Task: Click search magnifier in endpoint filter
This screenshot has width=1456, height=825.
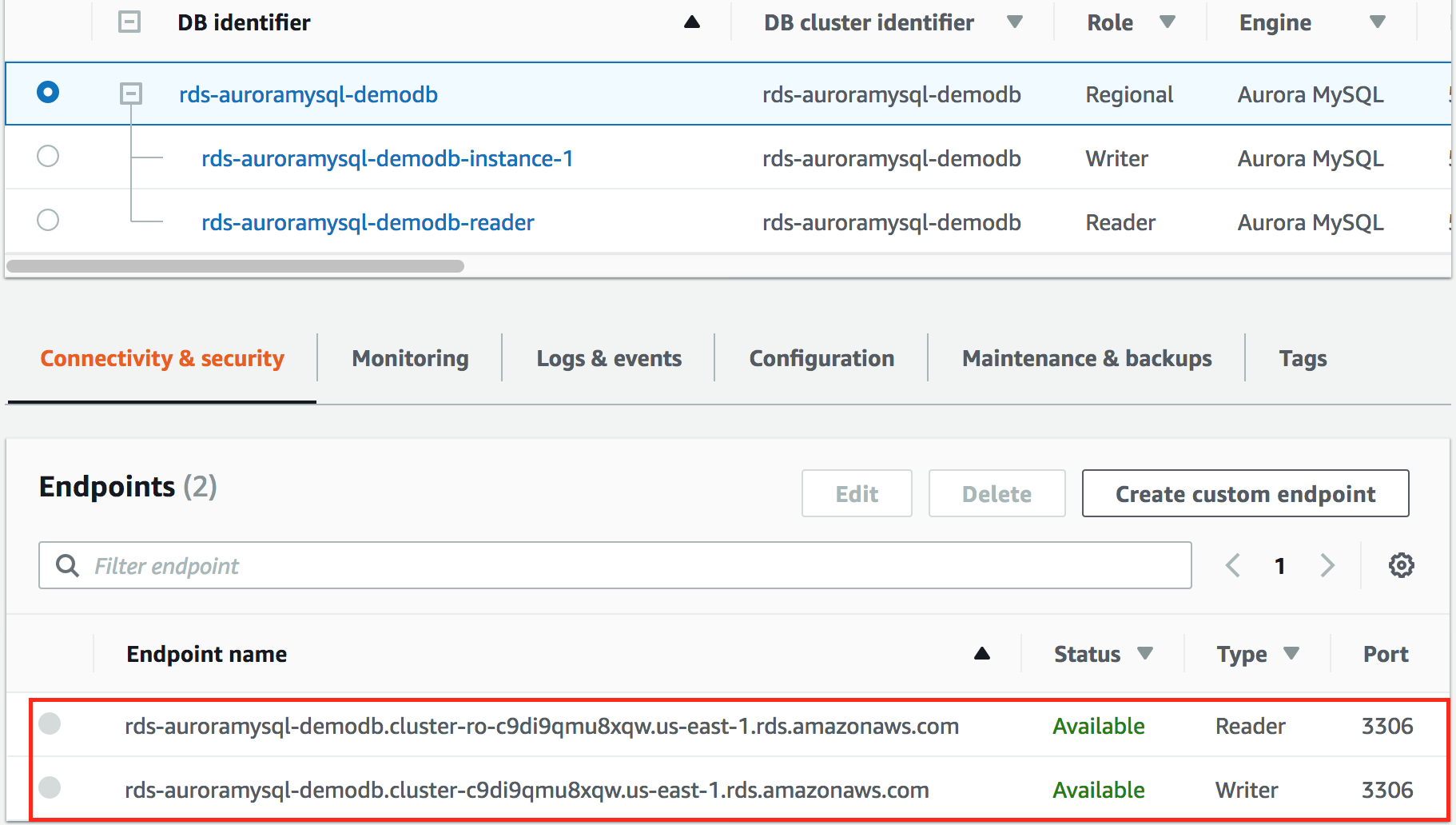Action: coord(67,565)
